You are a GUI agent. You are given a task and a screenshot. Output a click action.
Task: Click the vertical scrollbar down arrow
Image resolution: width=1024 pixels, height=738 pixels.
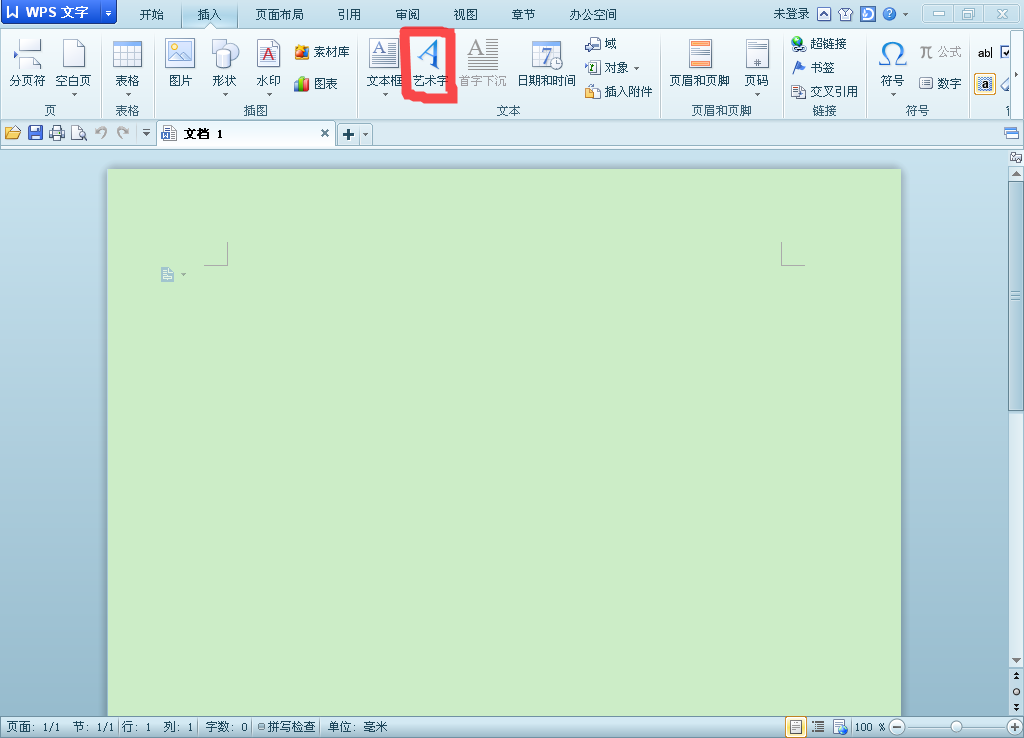point(1016,660)
